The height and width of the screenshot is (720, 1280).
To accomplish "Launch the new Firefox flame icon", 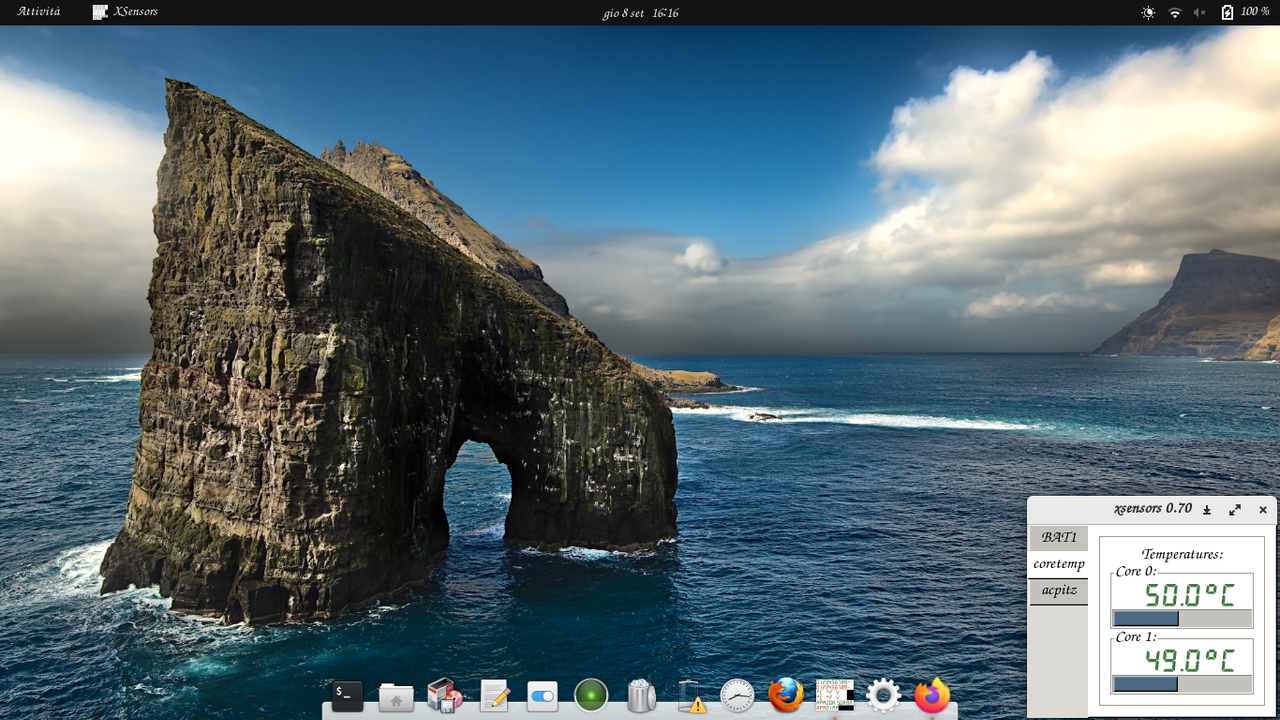I will (x=932, y=695).
